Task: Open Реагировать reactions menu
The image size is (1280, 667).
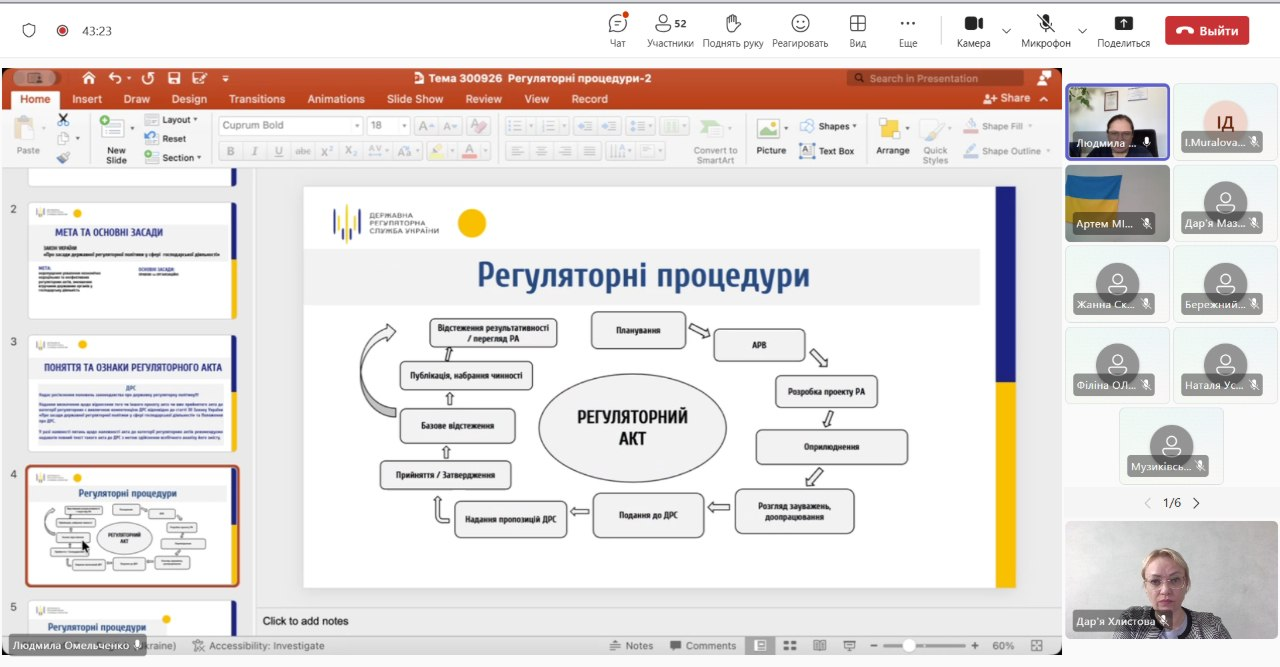Action: coord(800,30)
